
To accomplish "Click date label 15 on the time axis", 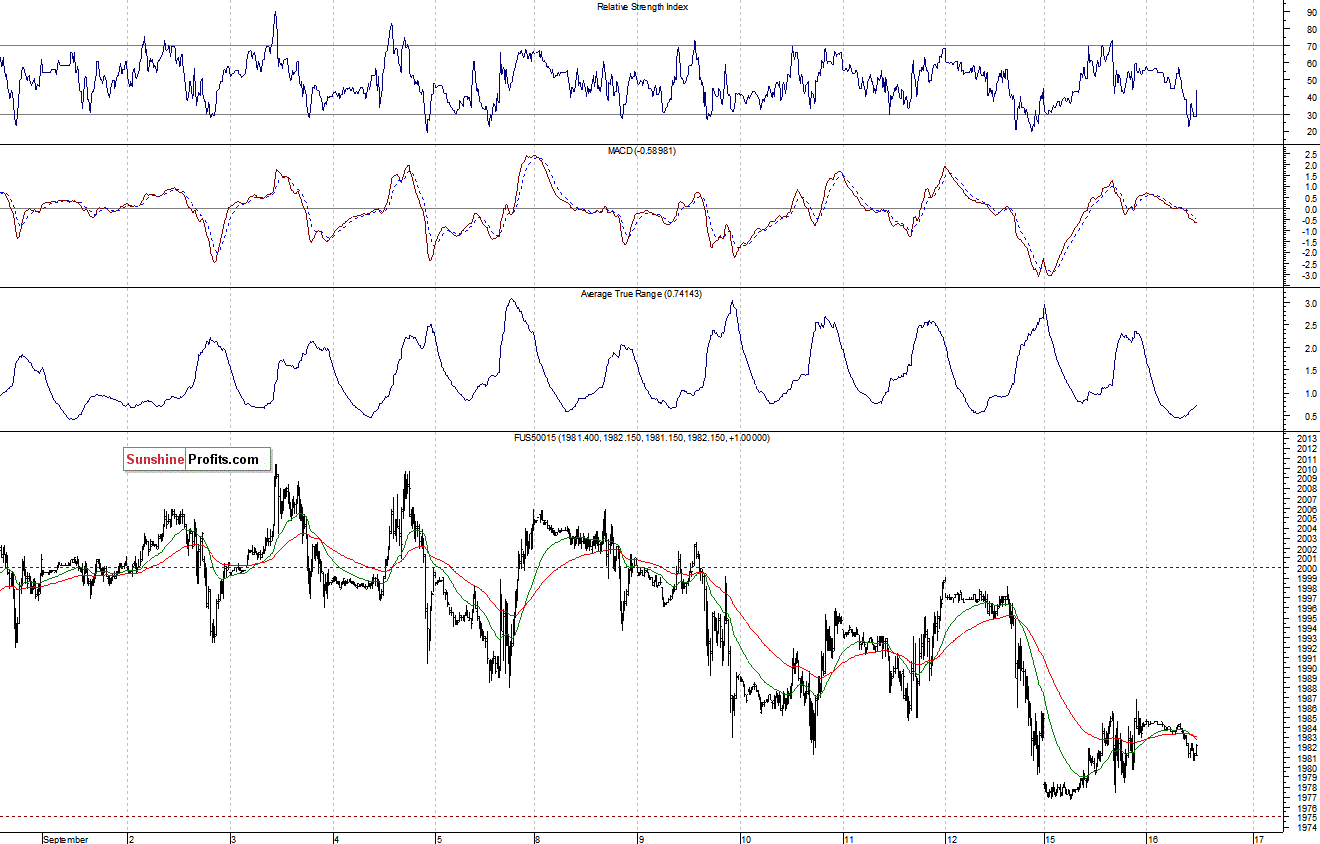I will pos(1050,839).
